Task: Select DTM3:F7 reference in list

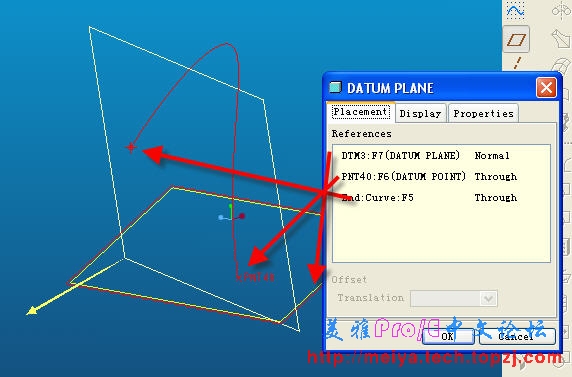Action: [401, 156]
